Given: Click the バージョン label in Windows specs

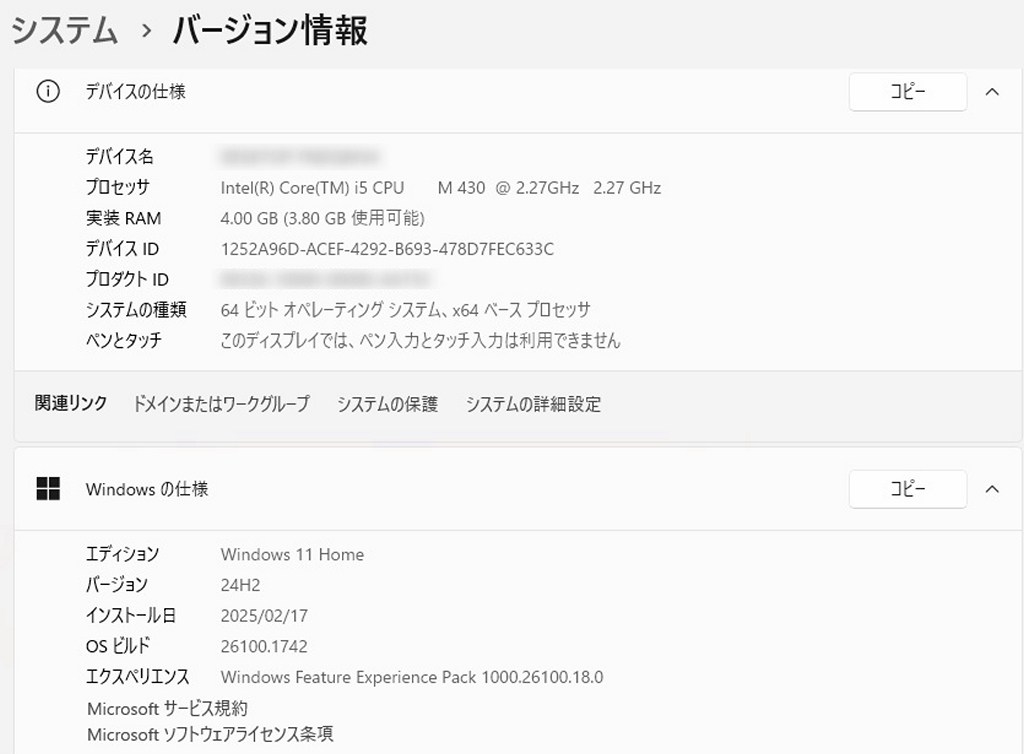Looking at the screenshot, I should coord(117,585).
